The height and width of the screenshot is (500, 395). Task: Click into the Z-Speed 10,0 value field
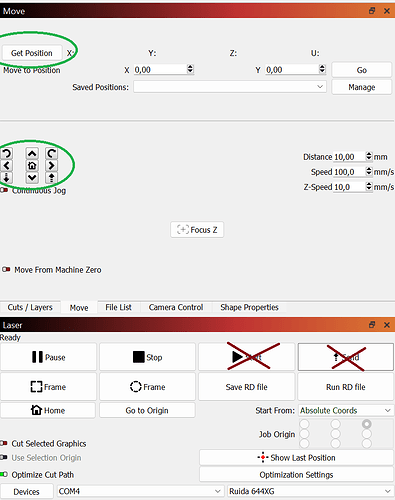(350, 187)
